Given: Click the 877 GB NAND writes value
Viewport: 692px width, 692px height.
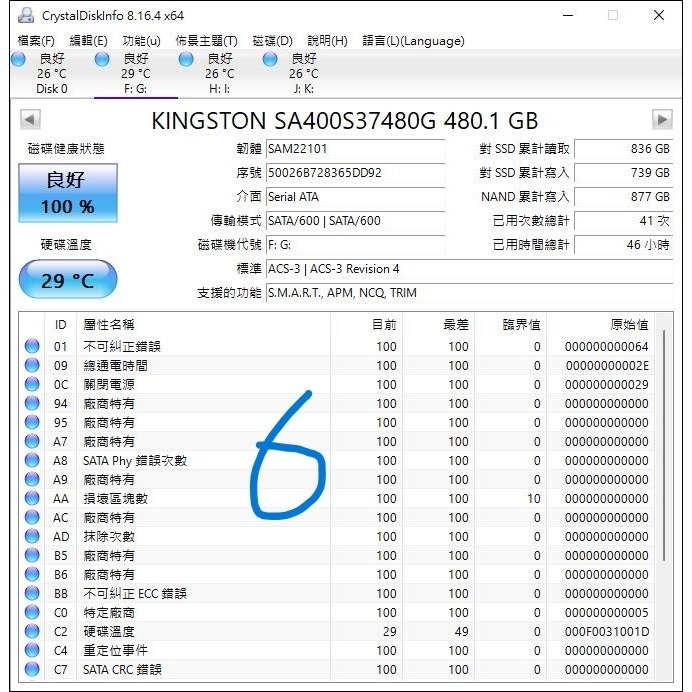Looking at the screenshot, I should tap(623, 196).
